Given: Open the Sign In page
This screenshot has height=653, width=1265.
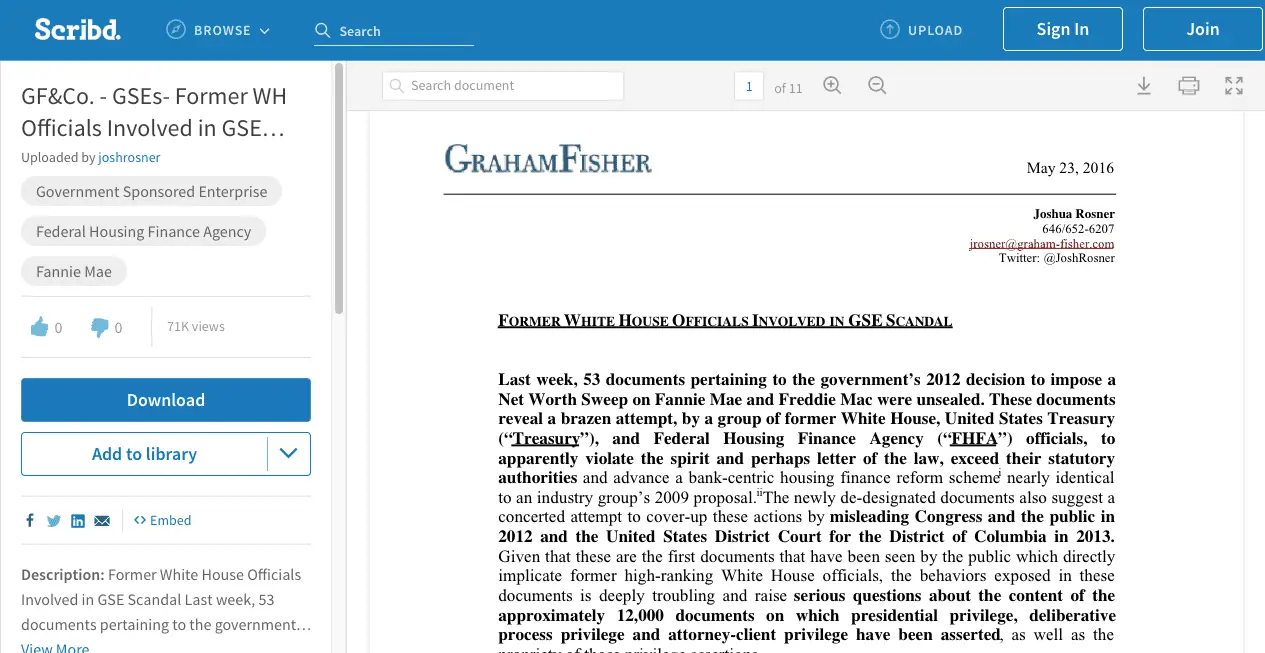Looking at the screenshot, I should coord(1063,29).
